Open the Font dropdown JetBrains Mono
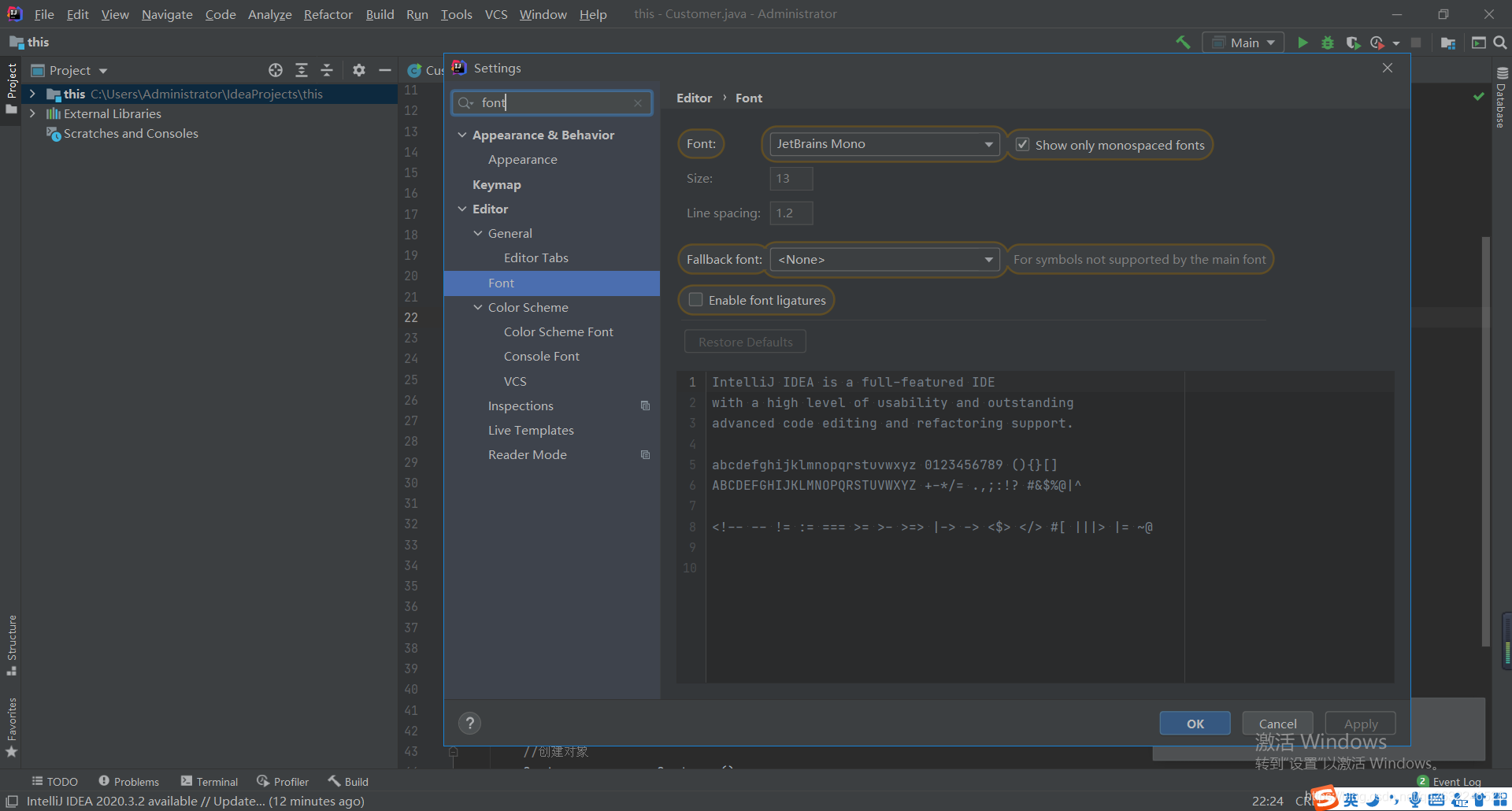 click(884, 144)
